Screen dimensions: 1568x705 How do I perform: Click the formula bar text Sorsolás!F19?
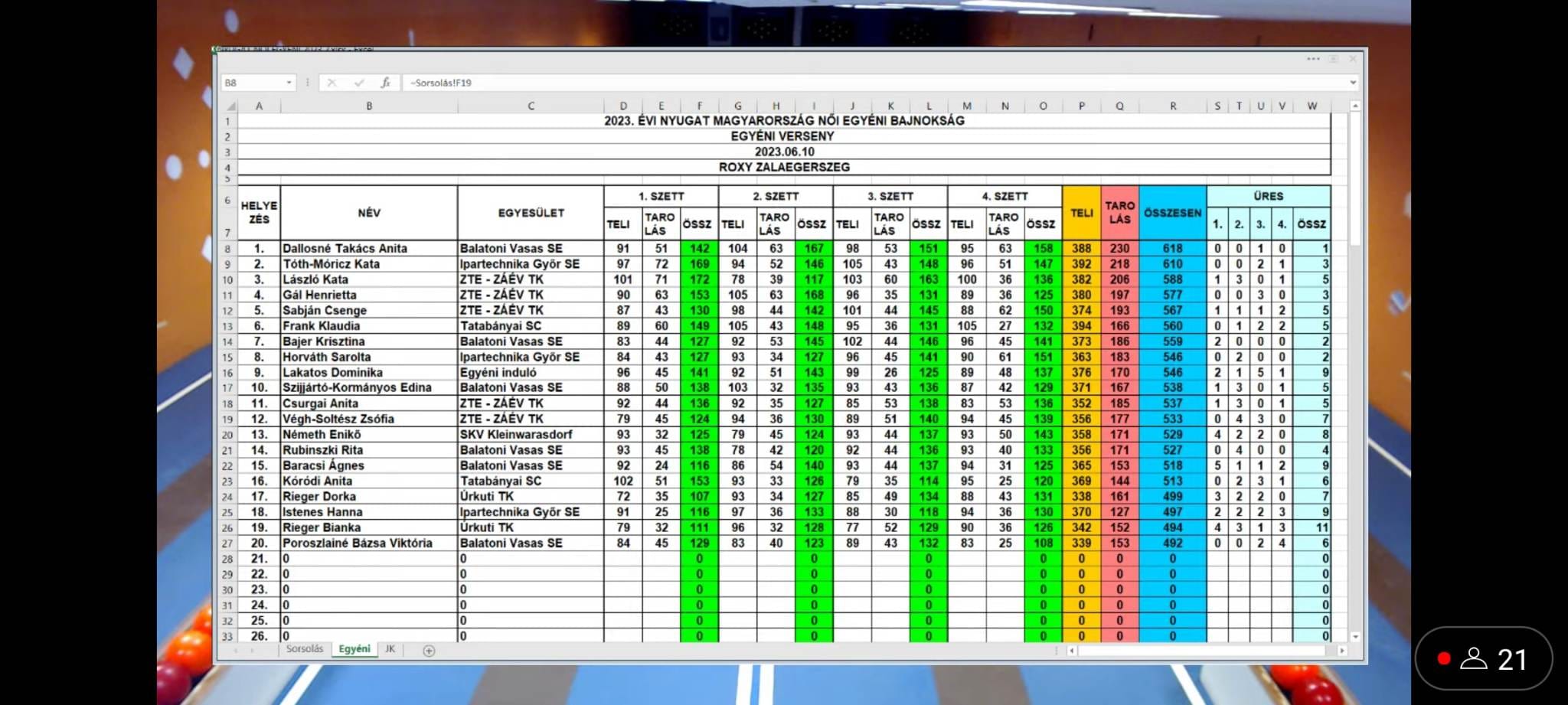click(x=442, y=83)
